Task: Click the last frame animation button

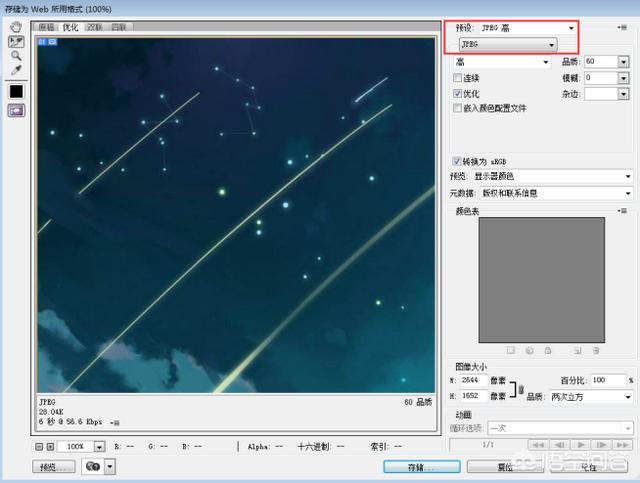Action: (x=623, y=445)
